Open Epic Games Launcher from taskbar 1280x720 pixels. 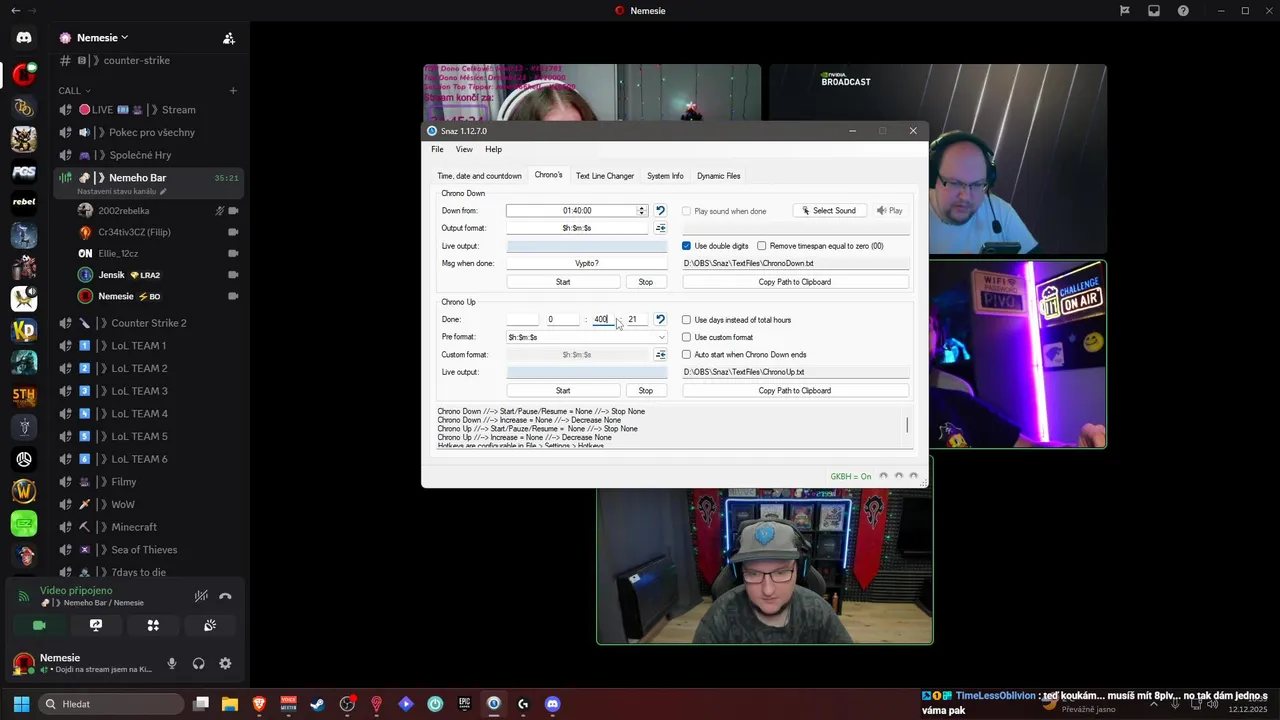464,704
